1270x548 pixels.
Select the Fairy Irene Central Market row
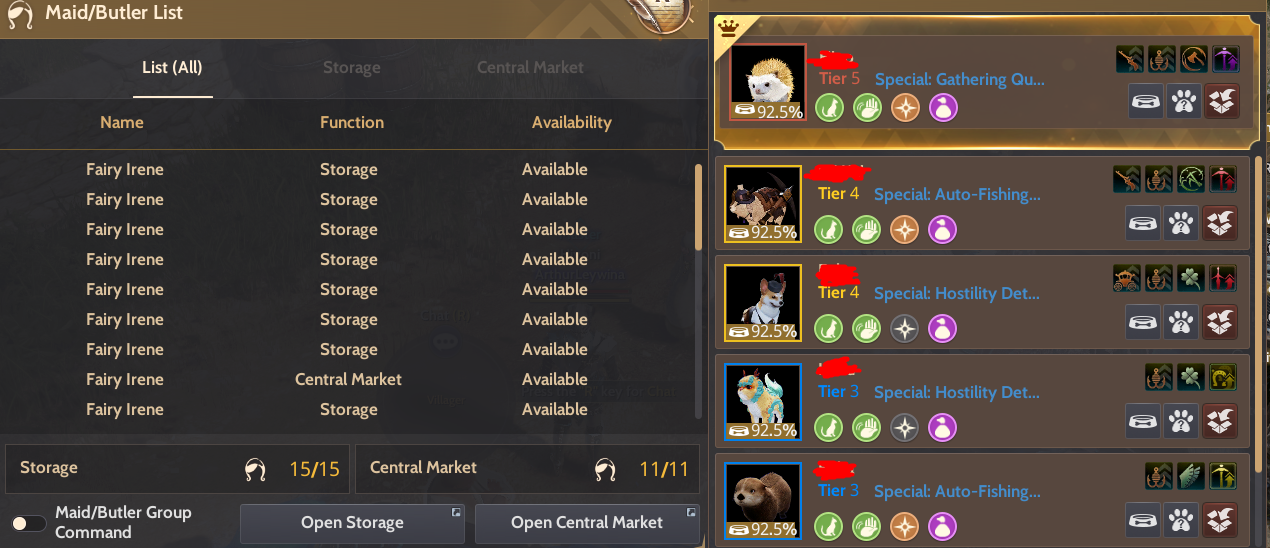[350, 380]
